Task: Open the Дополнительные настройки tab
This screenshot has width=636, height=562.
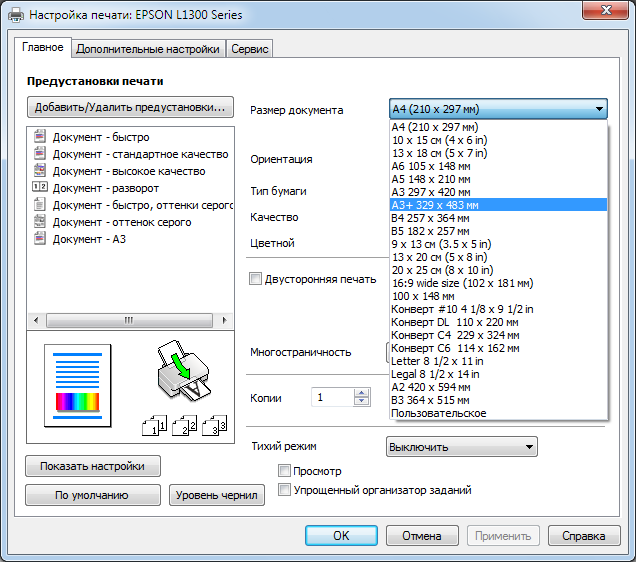Action: click(148, 49)
